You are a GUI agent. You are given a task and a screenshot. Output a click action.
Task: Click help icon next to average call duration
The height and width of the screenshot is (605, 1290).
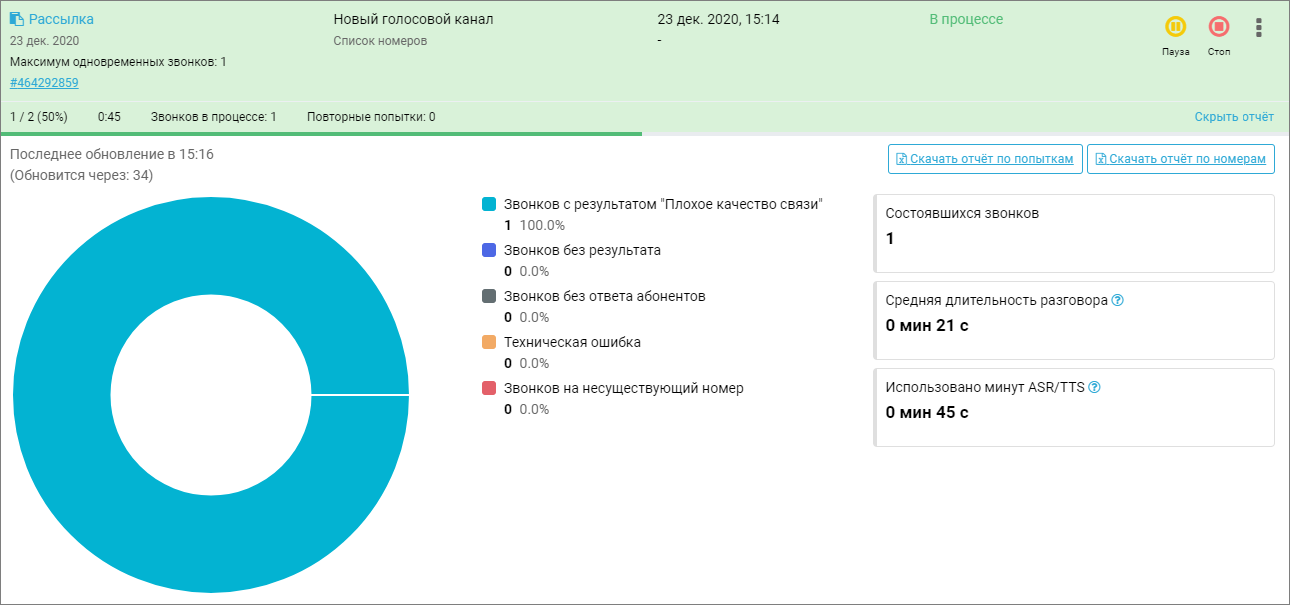(1118, 300)
